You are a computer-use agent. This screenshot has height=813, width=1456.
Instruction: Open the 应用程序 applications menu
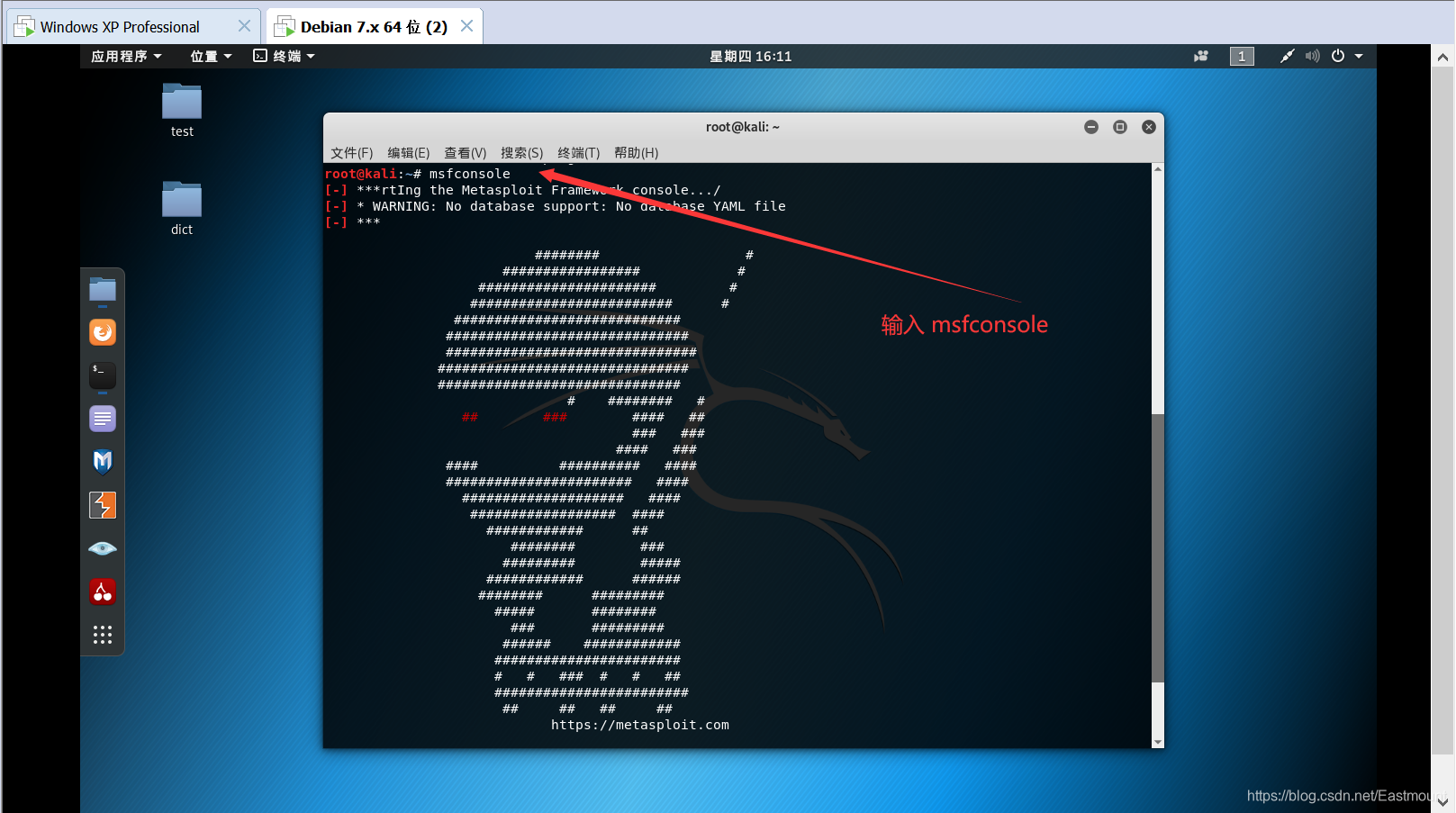(x=126, y=56)
